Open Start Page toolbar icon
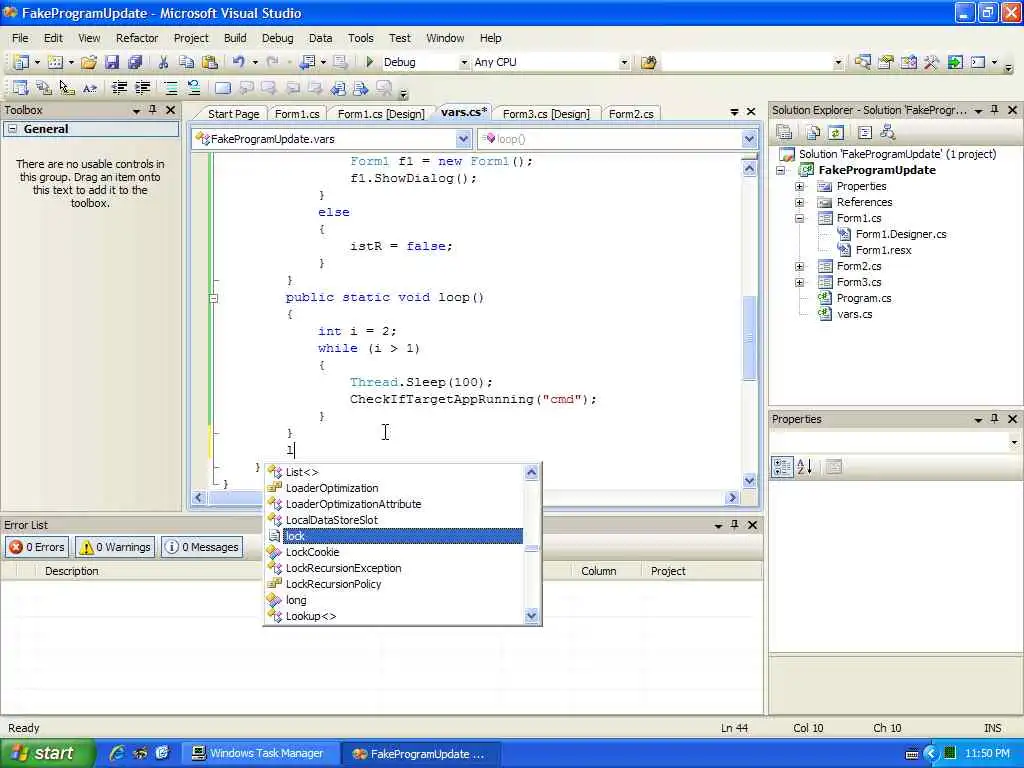Image resolution: width=1024 pixels, height=768 pixels. point(955,62)
